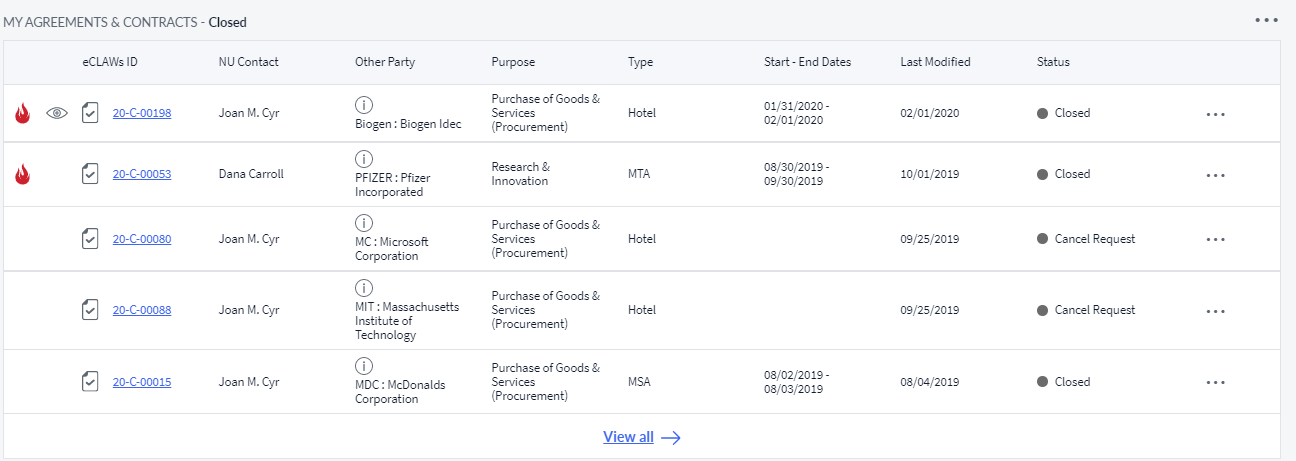Click date range 01/31/2020 - 02/01/2020
The width and height of the screenshot is (1296, 461).
coord(797,113)
